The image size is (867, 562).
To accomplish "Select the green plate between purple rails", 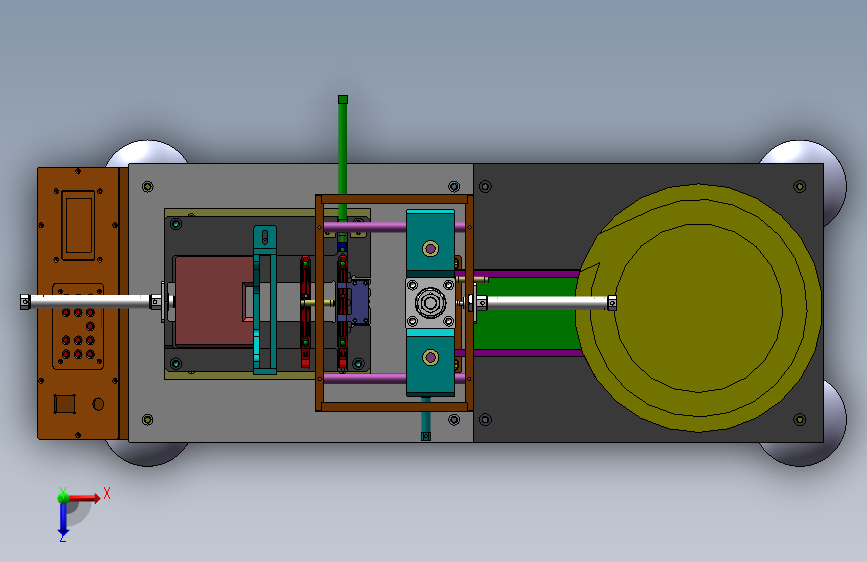I will [525, 313].
